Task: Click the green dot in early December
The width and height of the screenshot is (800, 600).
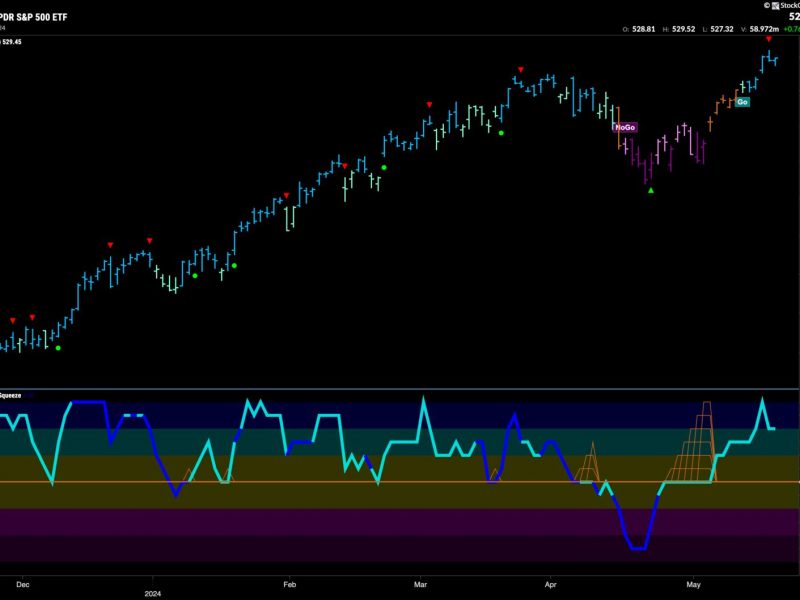Action: [58, 348]
